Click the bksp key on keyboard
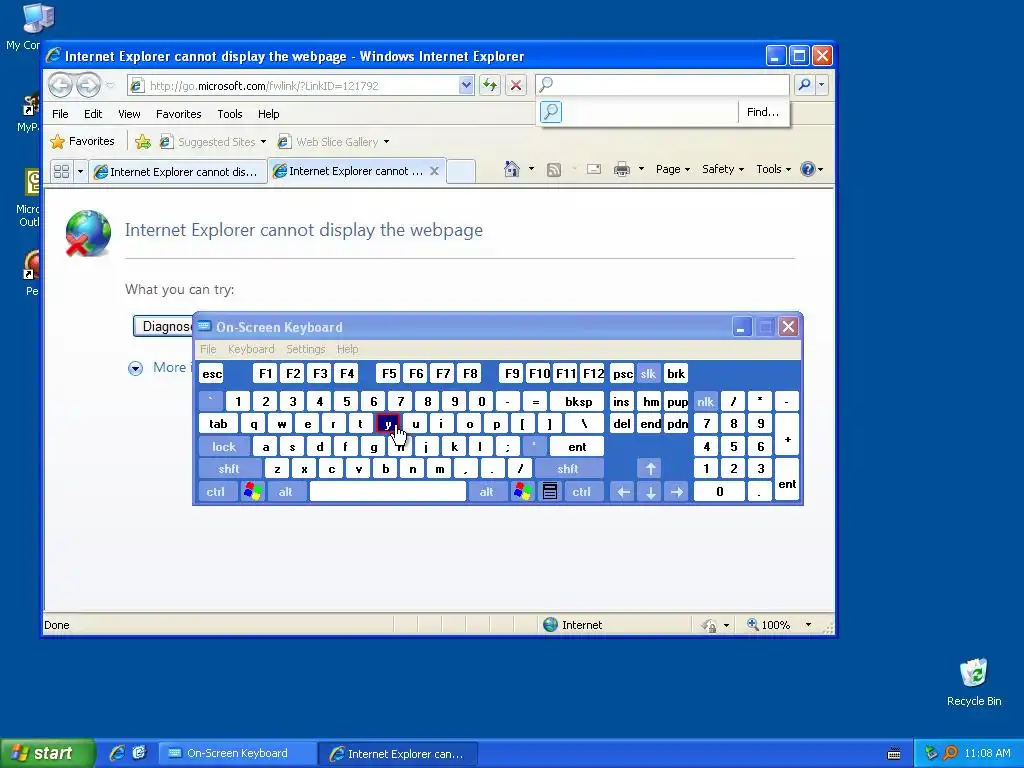1024x768 pixels. [578, 402]
